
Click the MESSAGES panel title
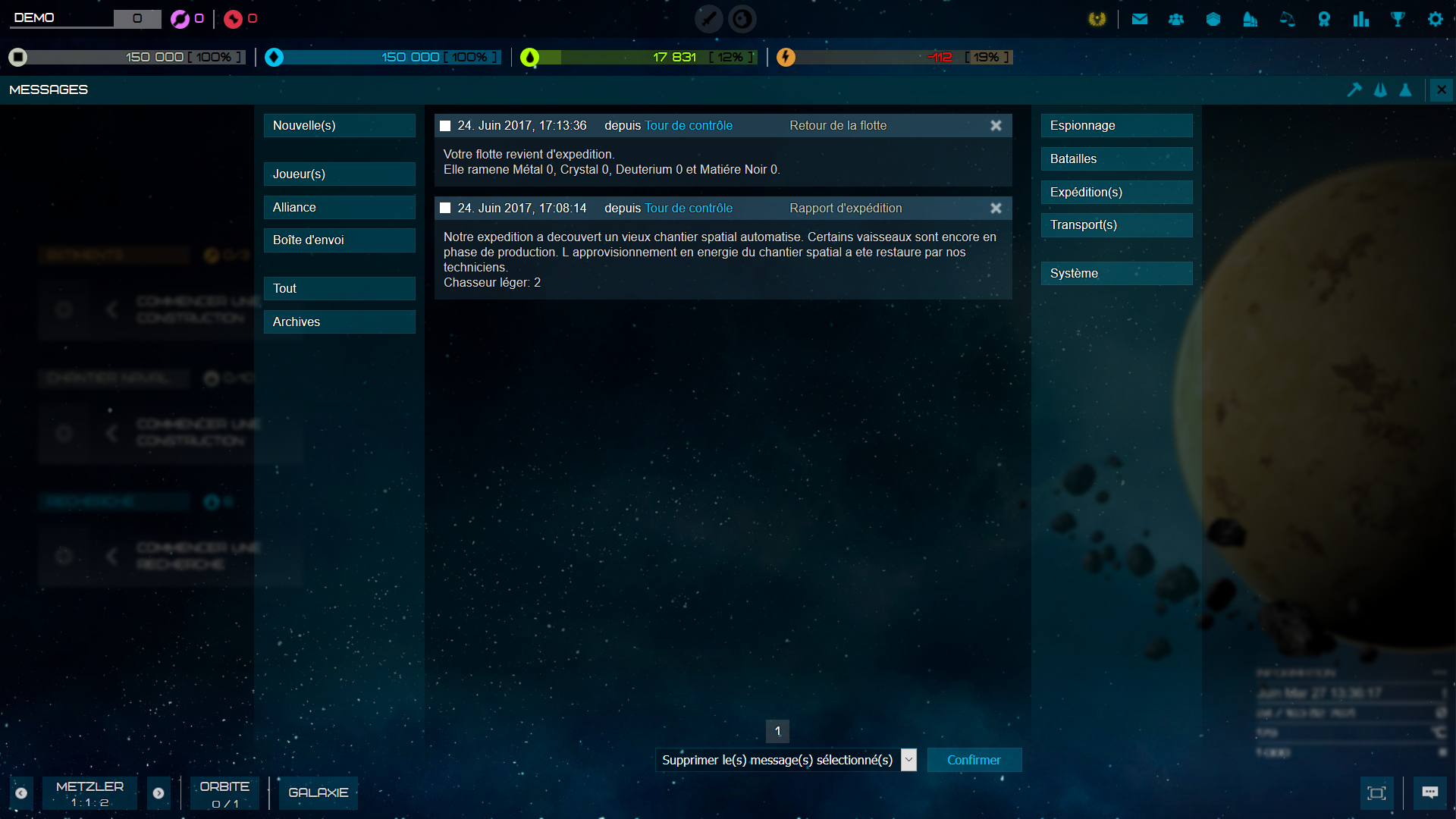point(49,89)
